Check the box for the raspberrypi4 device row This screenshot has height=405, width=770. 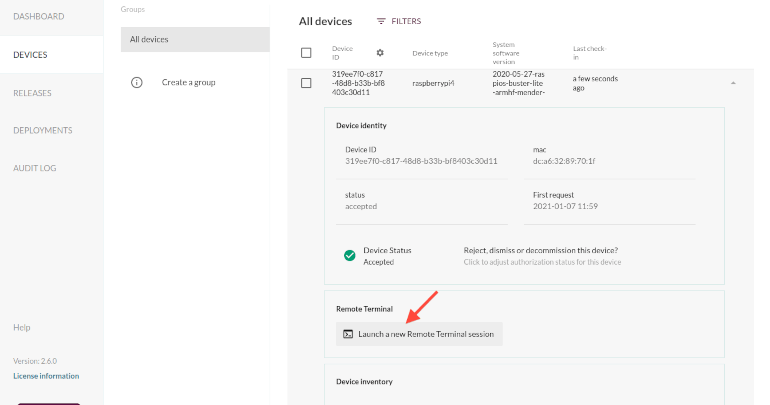pyautogui.click(x=306, y=82)
